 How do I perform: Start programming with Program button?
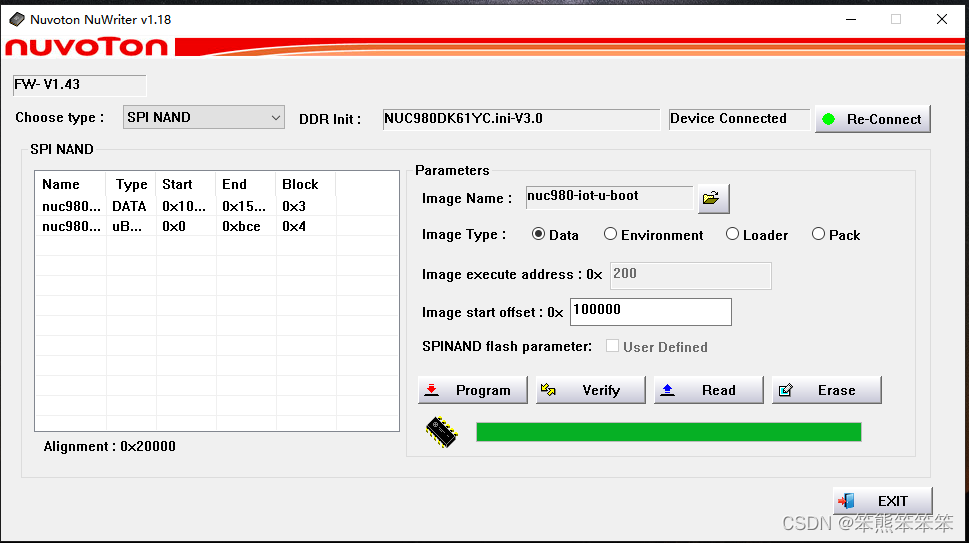tap(473, 390)
